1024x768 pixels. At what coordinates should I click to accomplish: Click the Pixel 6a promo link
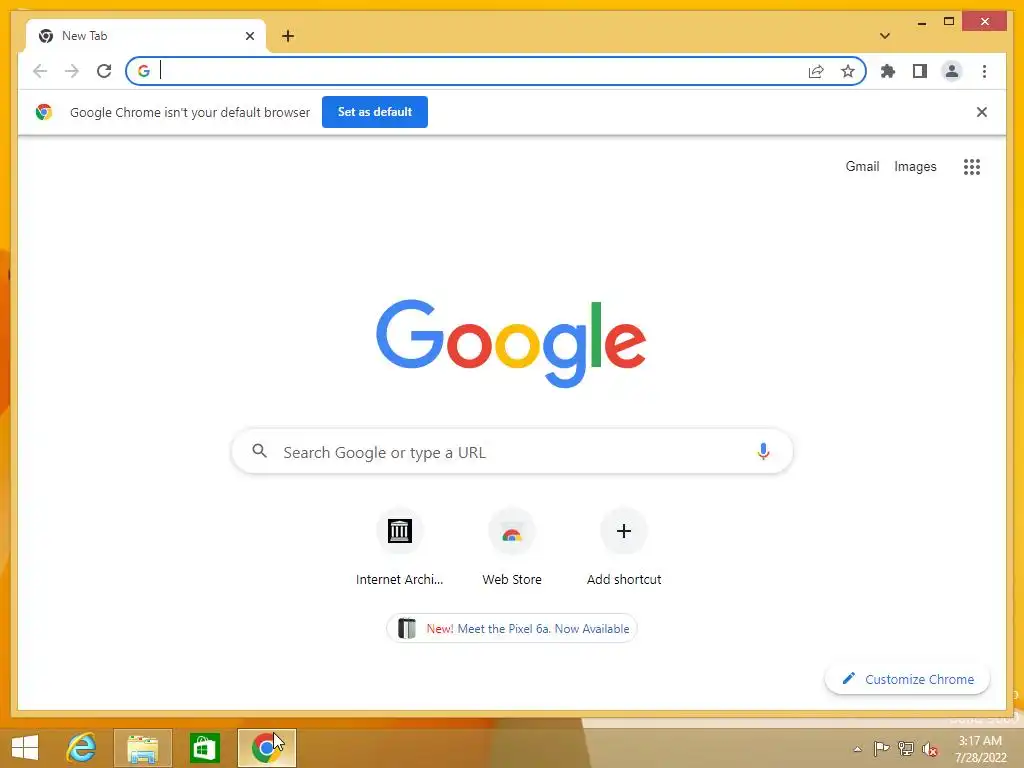coord(512,628)
